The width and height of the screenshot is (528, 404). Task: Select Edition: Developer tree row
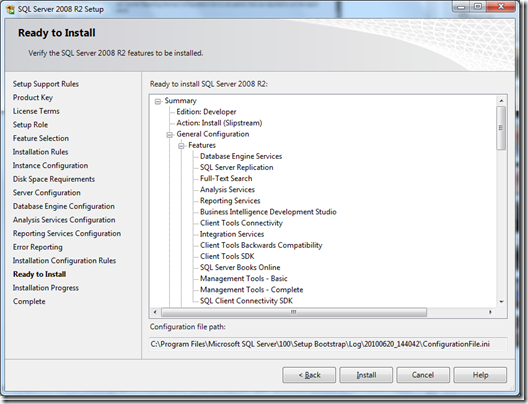[206, 112]
